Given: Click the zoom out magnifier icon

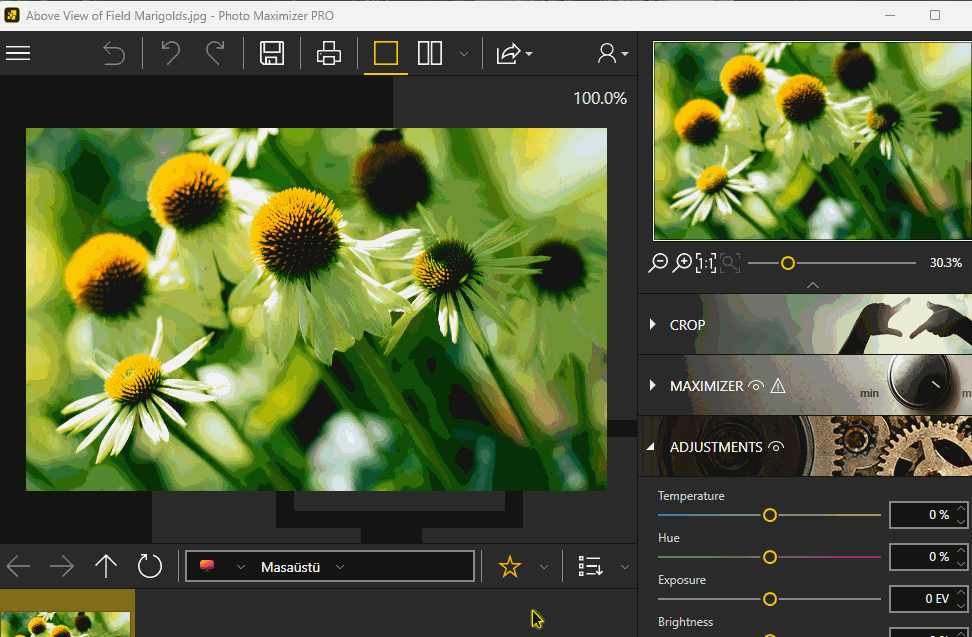Looking at the screenshot, I should (658, 263).
